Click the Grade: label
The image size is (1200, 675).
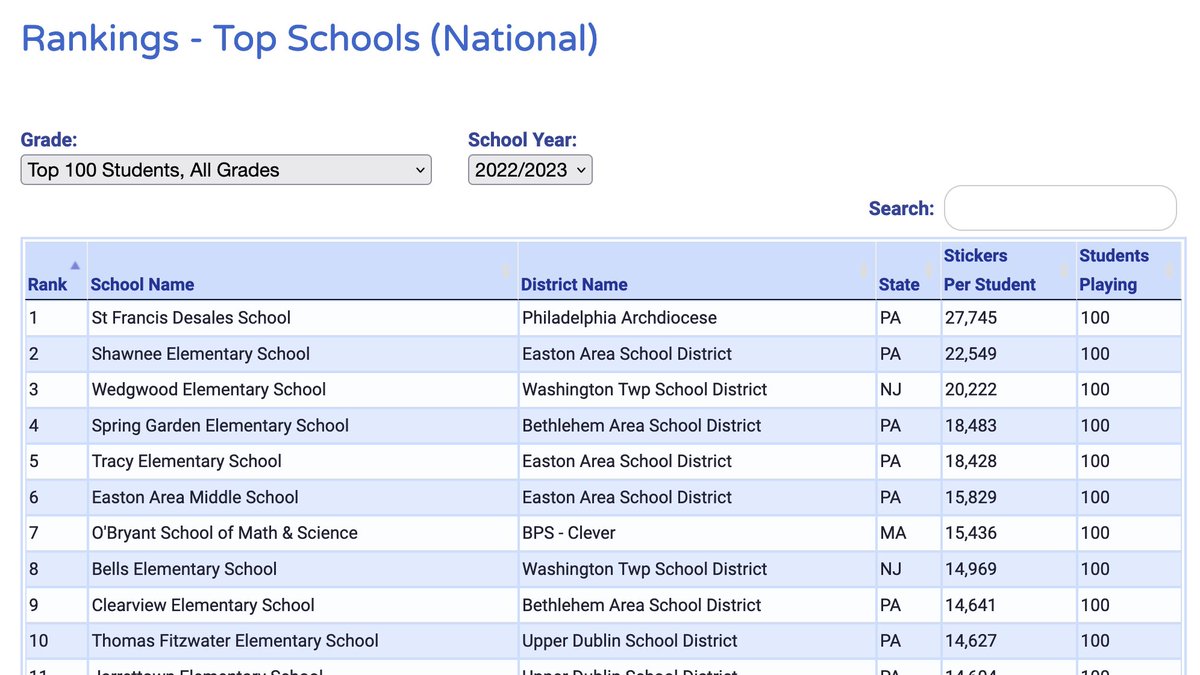coord(49,140)
